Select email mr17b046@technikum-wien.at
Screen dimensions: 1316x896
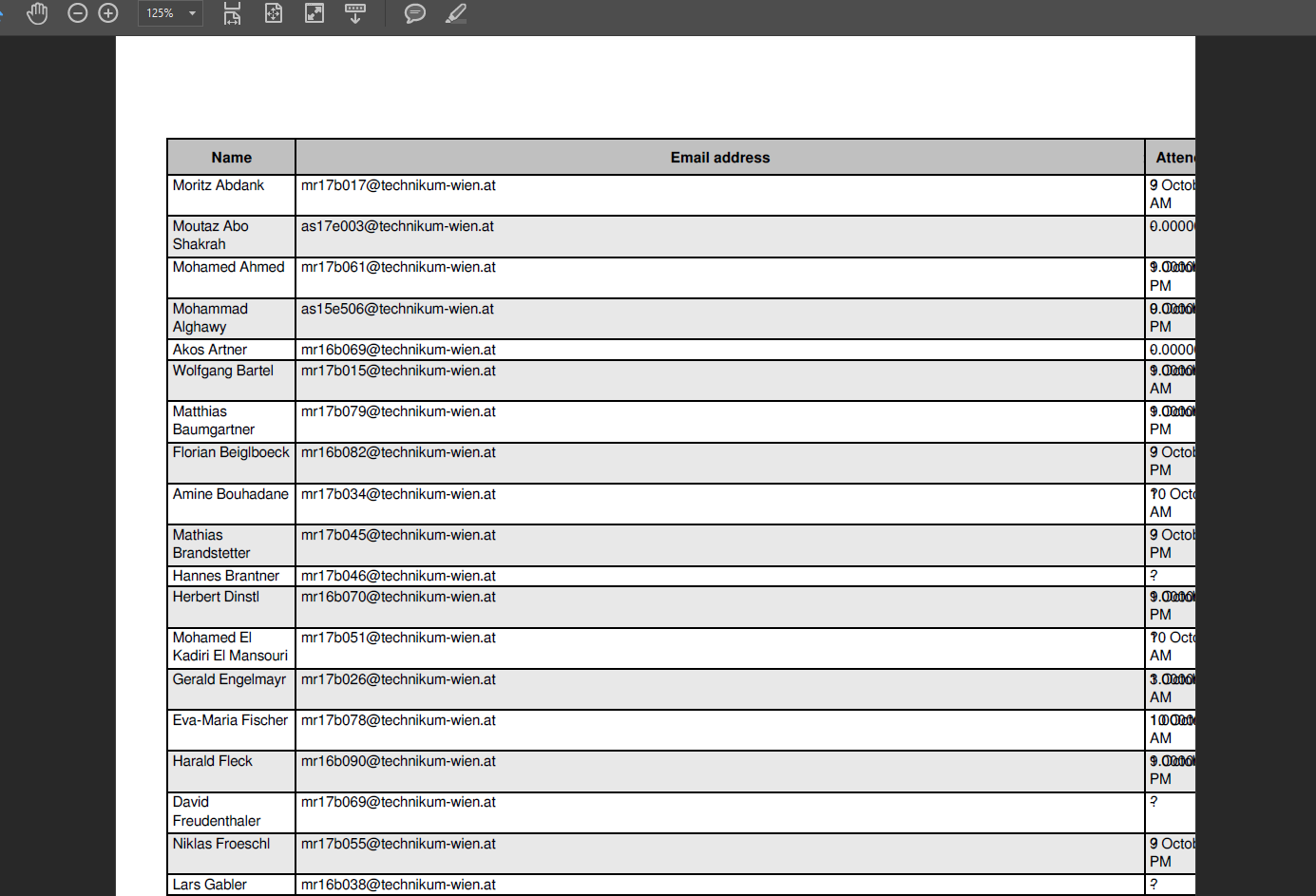pos(398,576)
